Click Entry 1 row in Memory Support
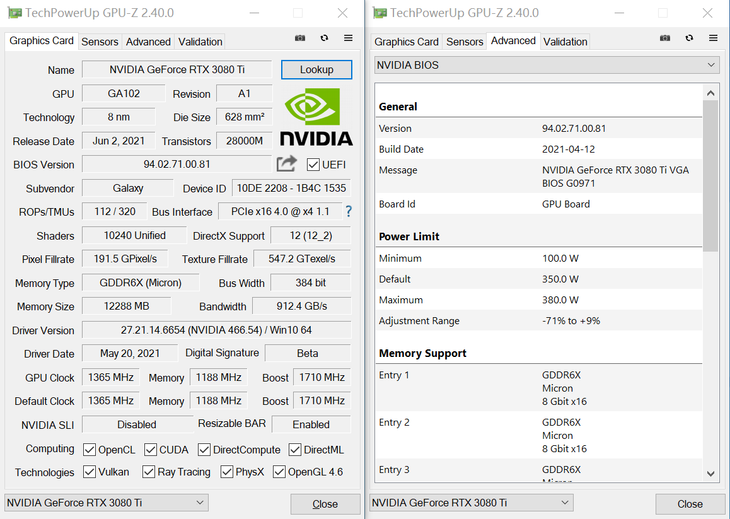Image resolution: width=730 pixels, height=519 pixels. 539,388
